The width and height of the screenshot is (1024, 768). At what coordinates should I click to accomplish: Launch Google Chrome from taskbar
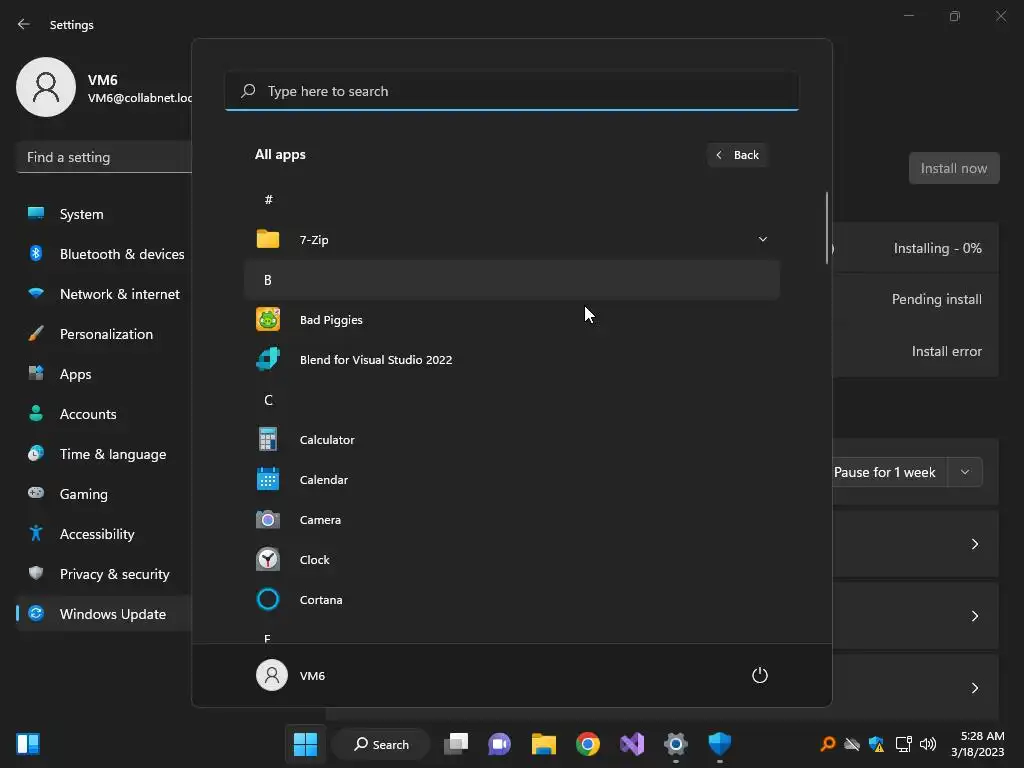point(588,744)
